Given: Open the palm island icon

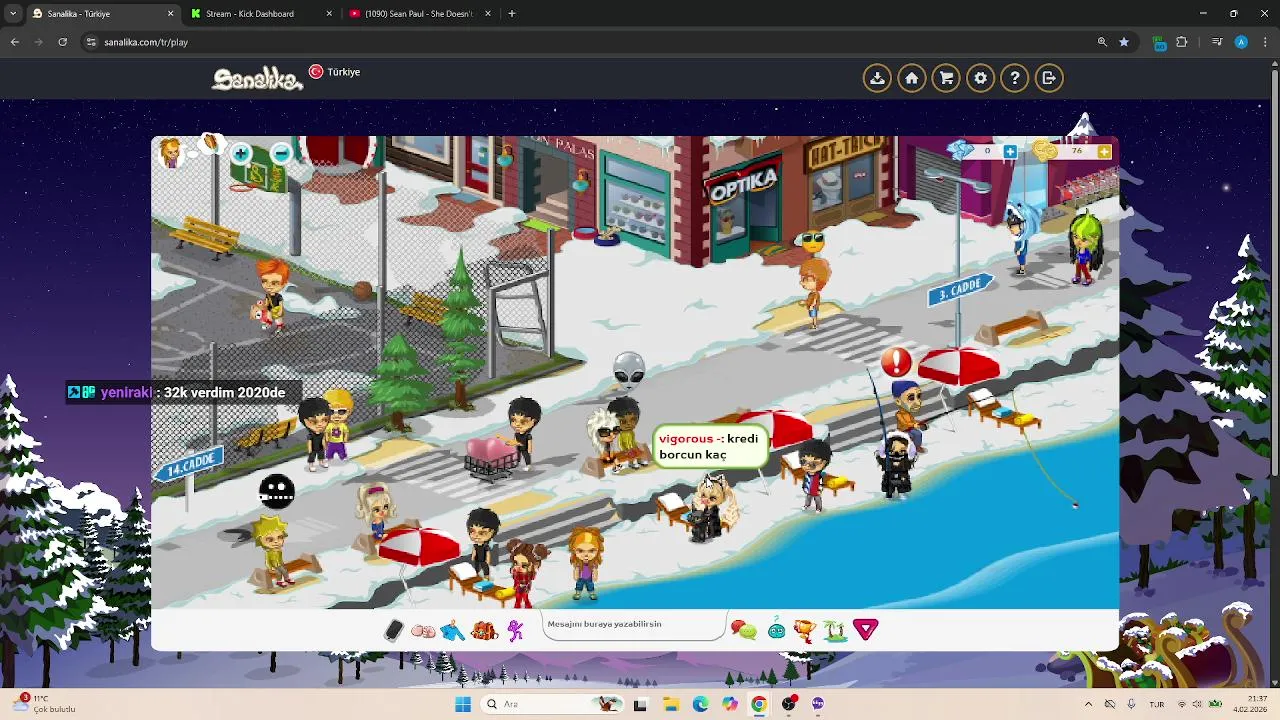Looking at the screenshot, I should click(835, 630).
